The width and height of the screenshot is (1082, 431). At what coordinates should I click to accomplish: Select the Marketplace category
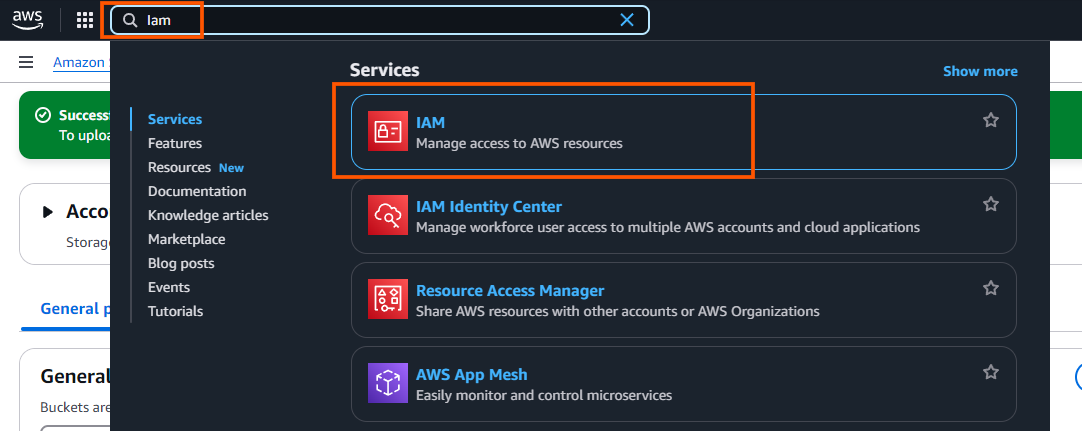(186, 239)
